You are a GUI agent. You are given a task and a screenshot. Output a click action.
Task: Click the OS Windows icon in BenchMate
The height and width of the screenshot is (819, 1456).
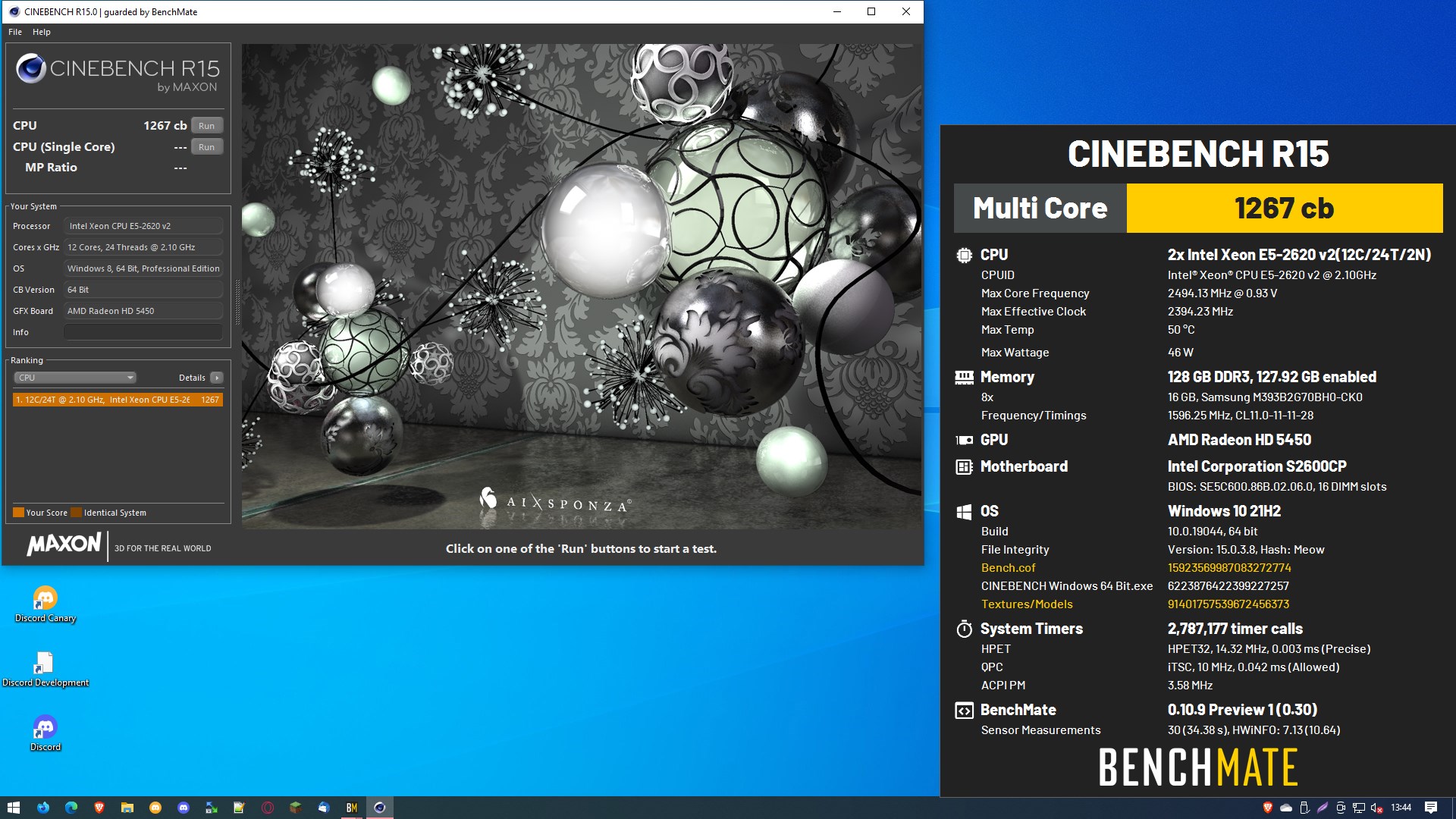(x=964, y=512)
